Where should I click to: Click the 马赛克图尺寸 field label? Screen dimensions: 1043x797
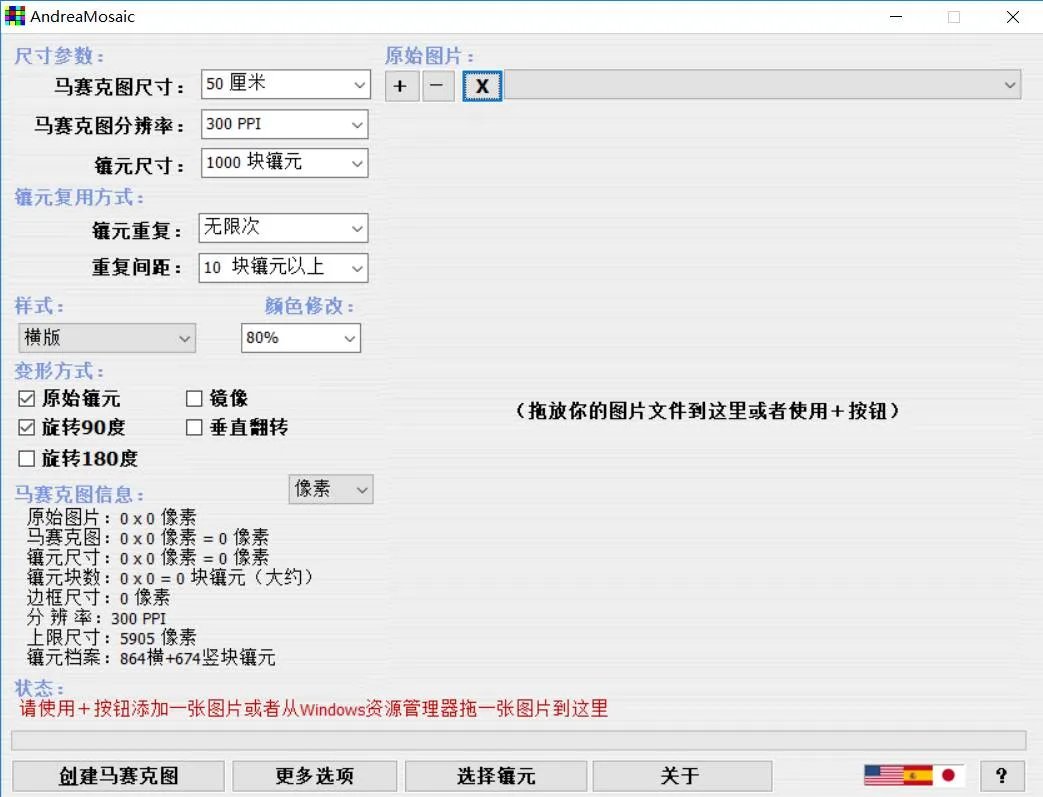[120, 86]
